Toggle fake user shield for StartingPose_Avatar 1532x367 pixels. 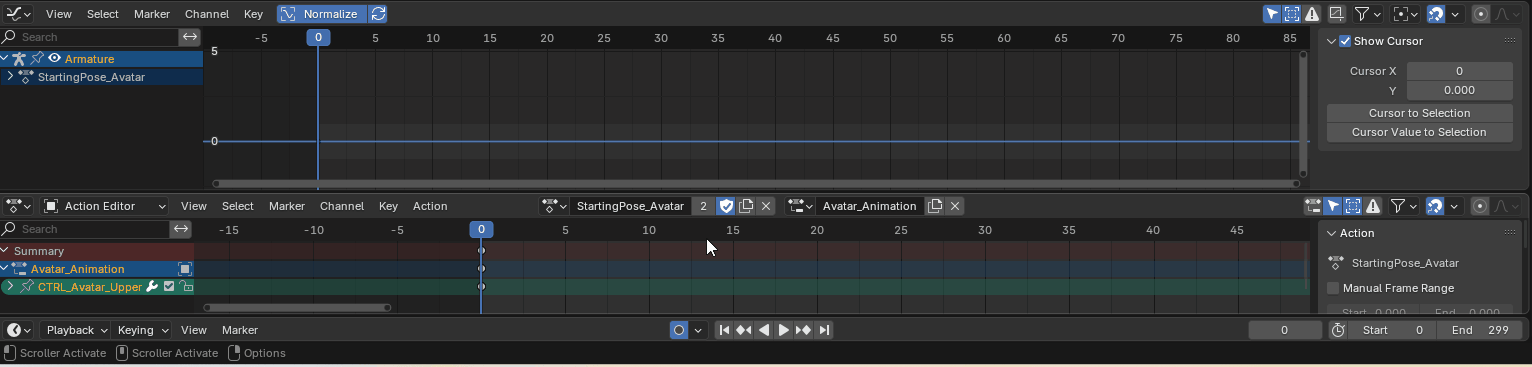coord(727,206)
